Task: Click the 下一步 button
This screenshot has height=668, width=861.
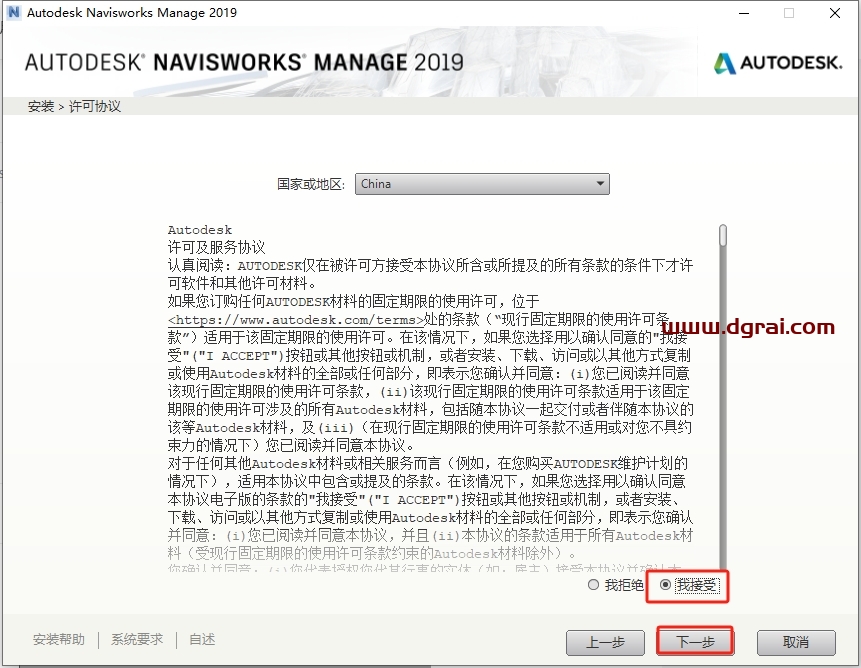Action: pos(695,642)
